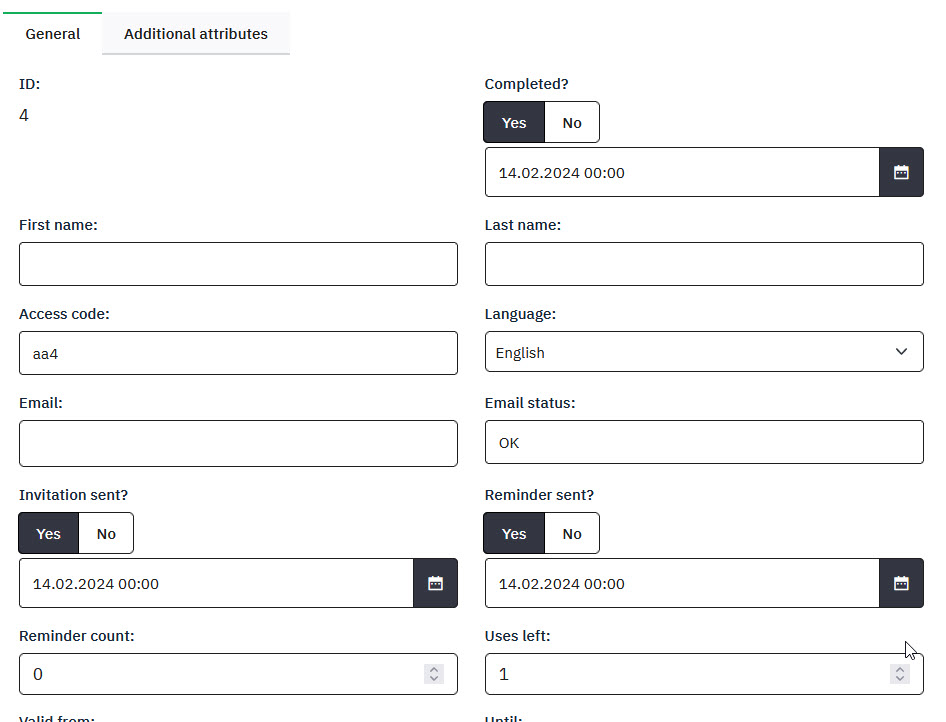946x722 pixels.
Task: Click the Access code field
Action: click(238, 353)
